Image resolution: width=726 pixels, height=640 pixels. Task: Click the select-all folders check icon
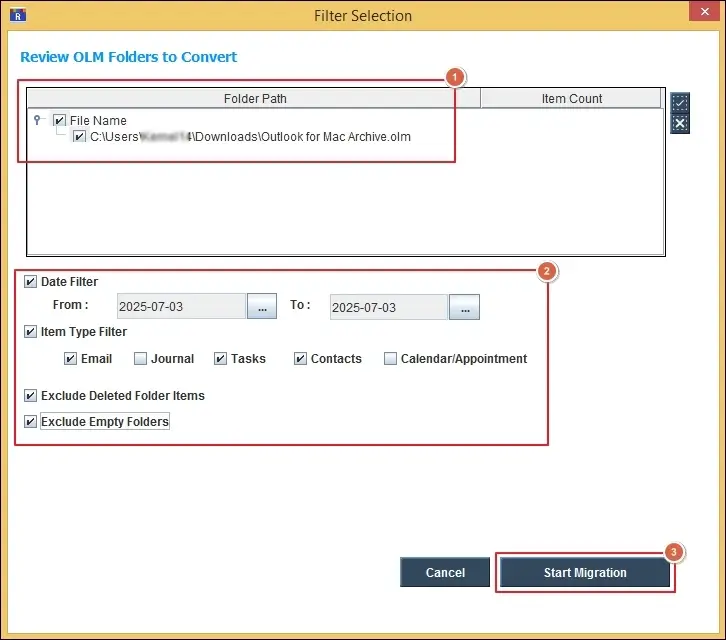click(x=680, y=102)
